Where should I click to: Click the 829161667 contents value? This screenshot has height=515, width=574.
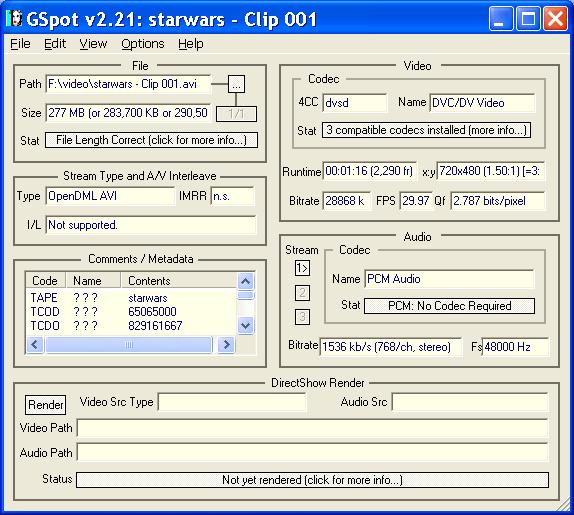click(155, 326)
